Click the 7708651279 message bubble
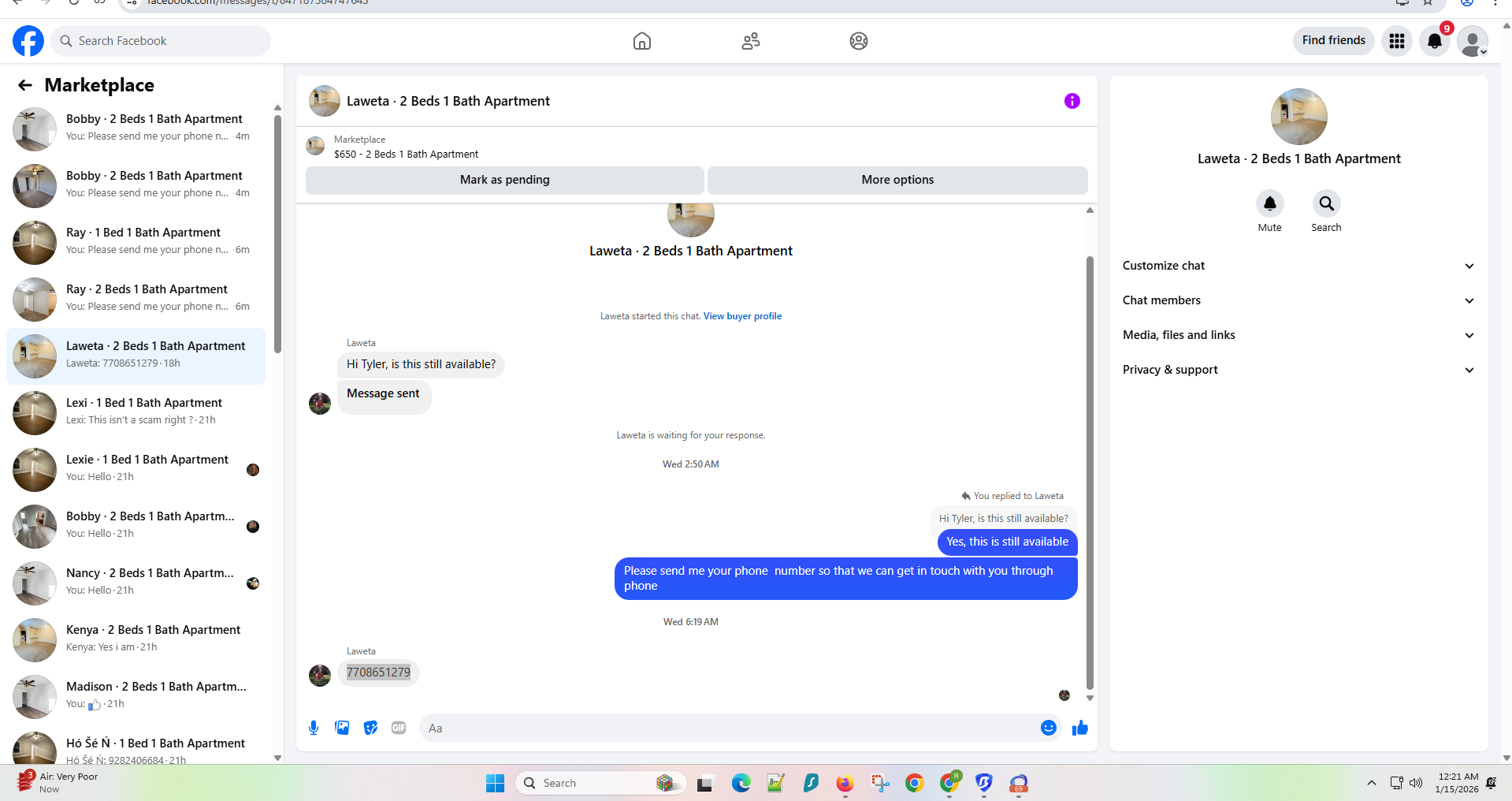 [x=378, y=672]
